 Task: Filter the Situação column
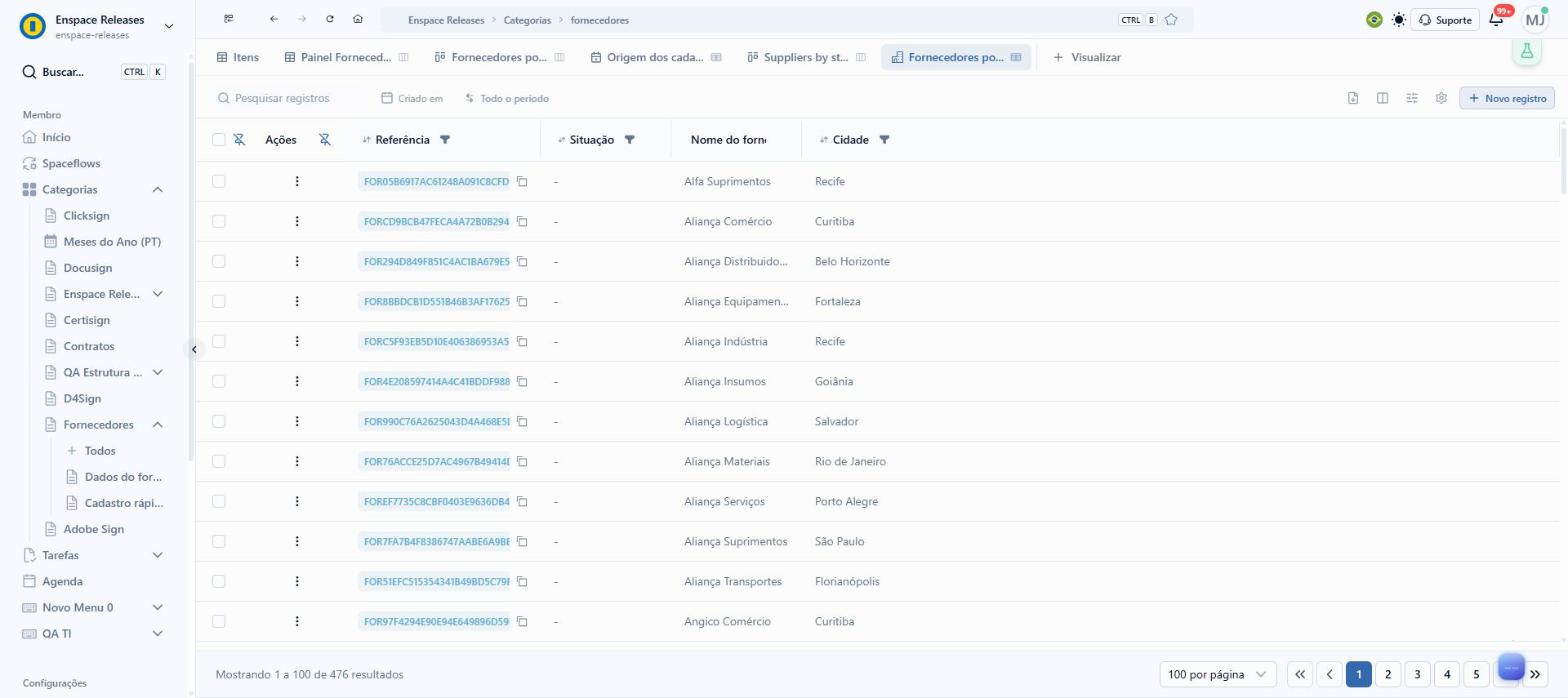click(629, 140)
